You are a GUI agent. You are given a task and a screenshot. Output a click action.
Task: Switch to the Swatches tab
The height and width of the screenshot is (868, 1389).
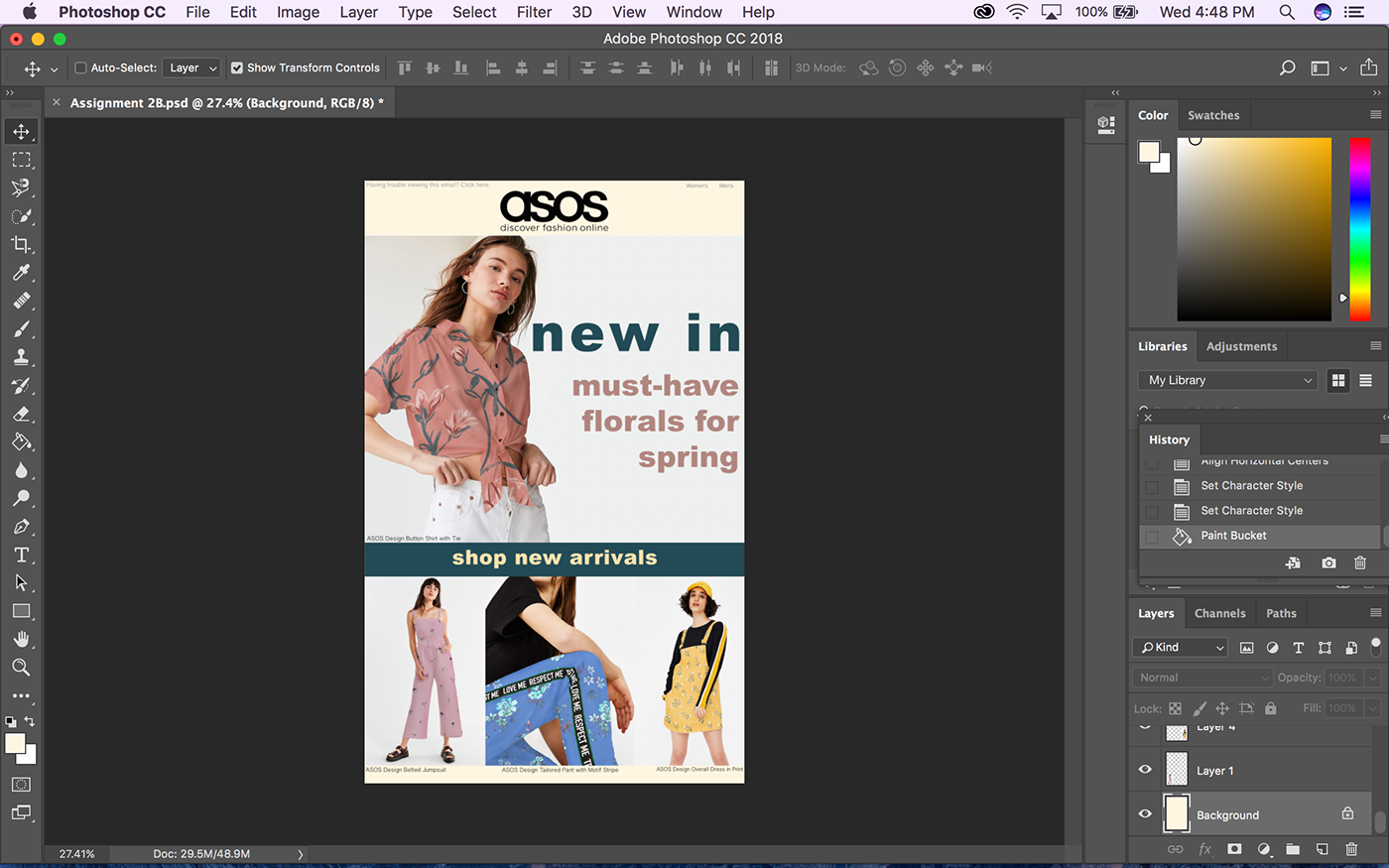pos(1213,115)
